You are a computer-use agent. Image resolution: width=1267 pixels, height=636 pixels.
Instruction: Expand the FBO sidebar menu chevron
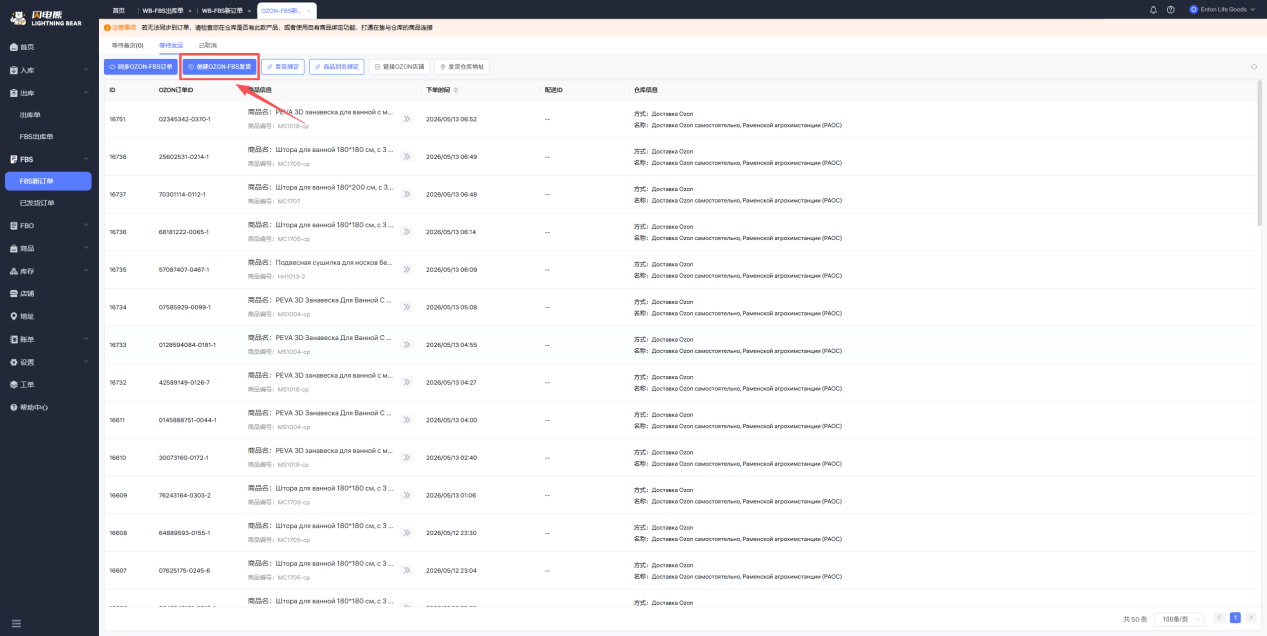click(x=86, y=226)
